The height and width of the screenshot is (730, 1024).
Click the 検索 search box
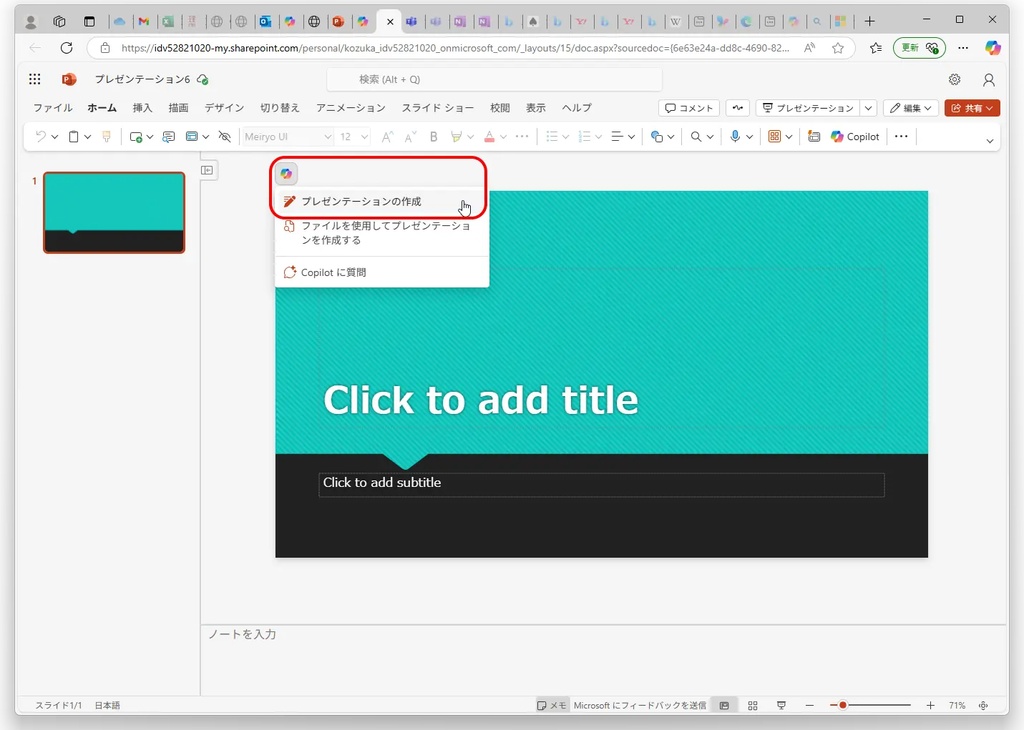coord(494,79)
